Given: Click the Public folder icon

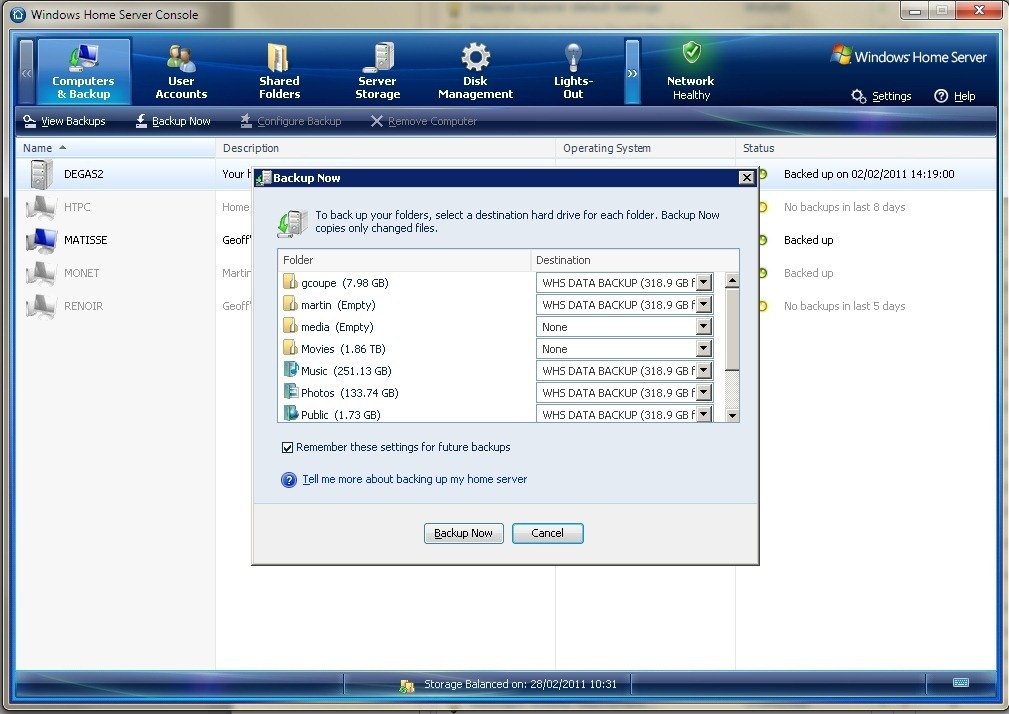Looking at the screenshot, I should pos(291,413).
